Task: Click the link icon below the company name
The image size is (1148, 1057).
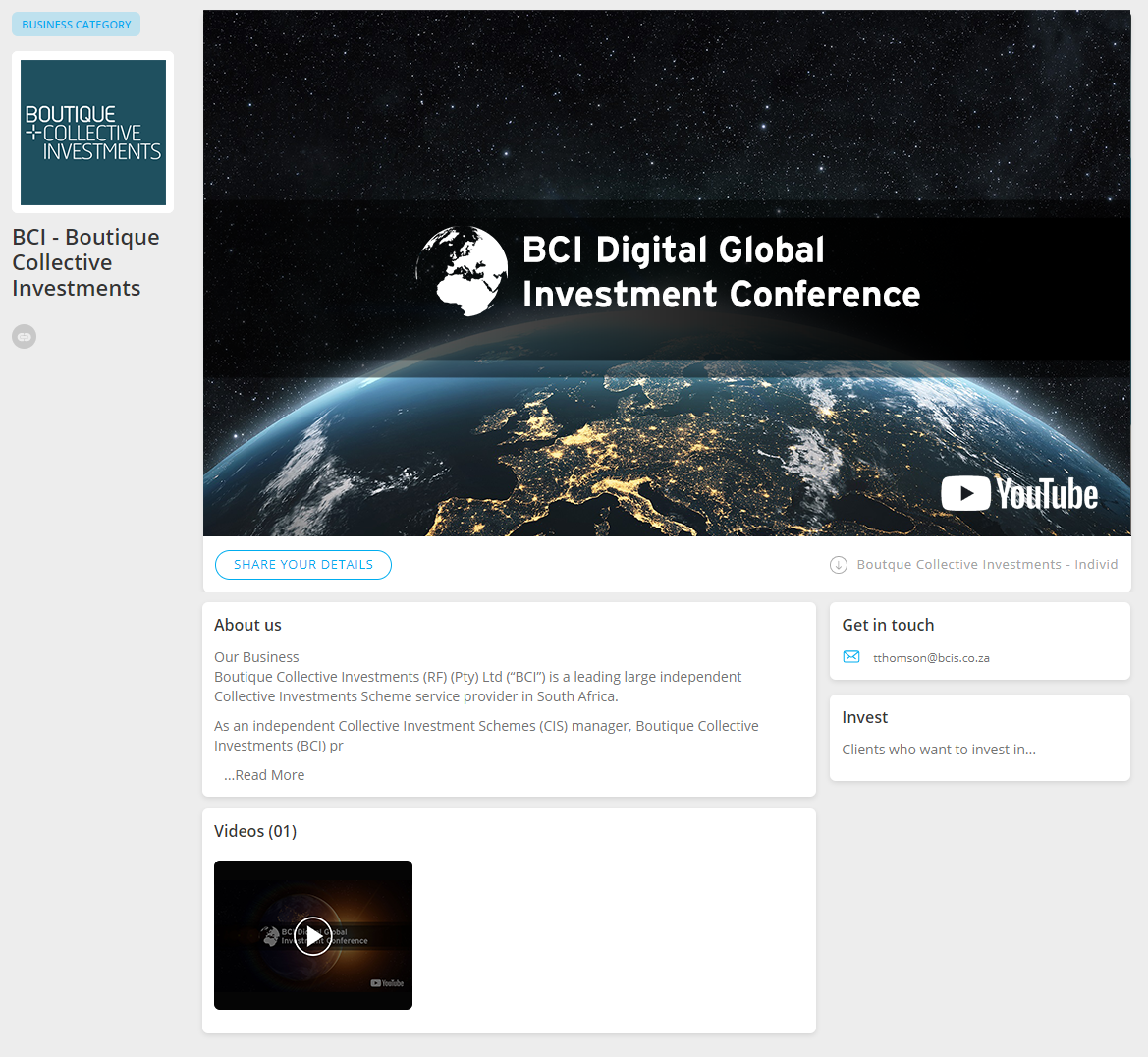Action: (x=24, y=337)
